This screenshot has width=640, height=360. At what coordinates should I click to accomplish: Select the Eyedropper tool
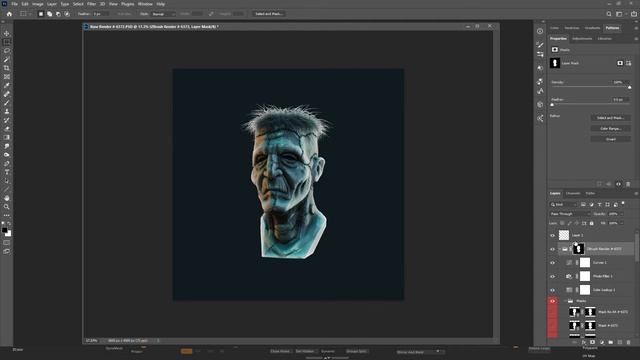pos(7,85)
